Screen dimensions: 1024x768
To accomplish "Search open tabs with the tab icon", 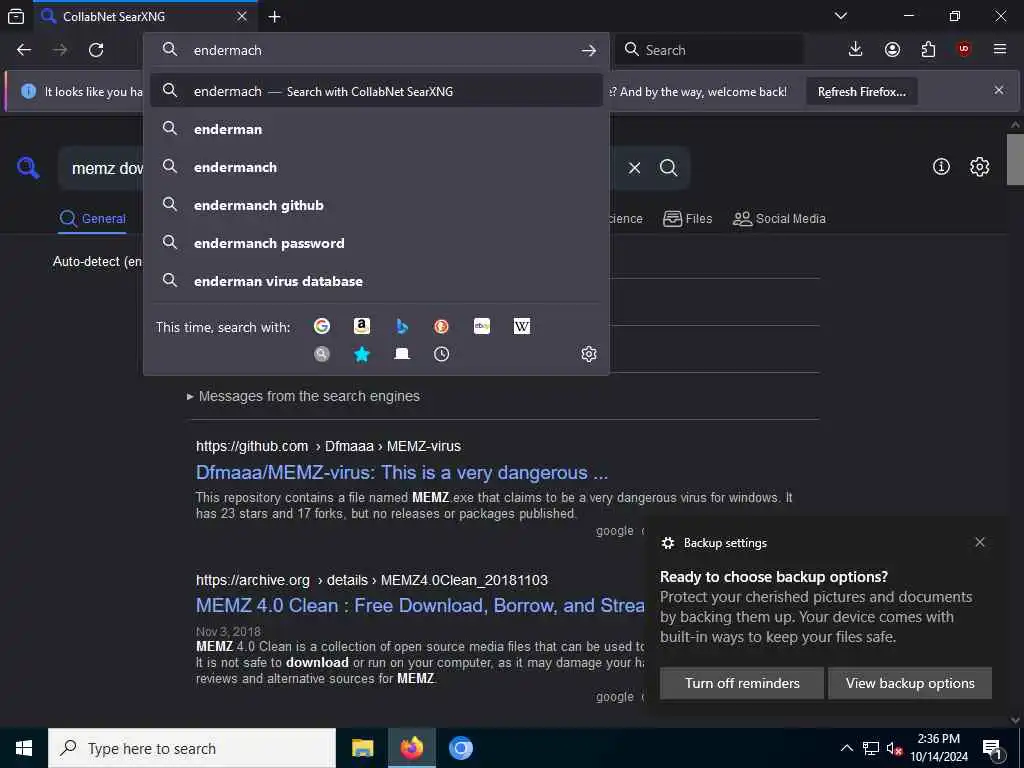I will tap(402, 354).
